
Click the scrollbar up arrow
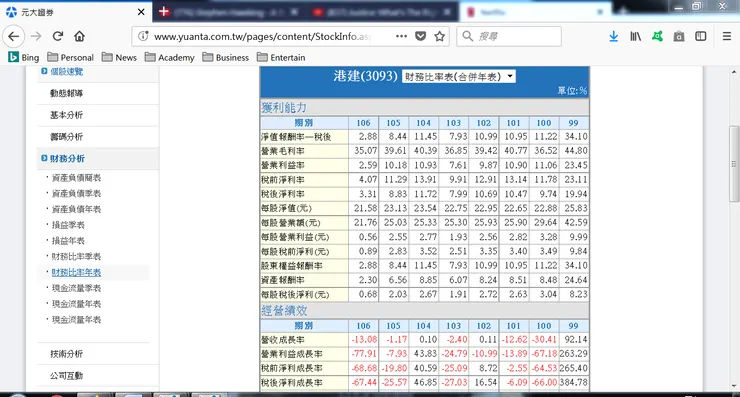[734, 72]
